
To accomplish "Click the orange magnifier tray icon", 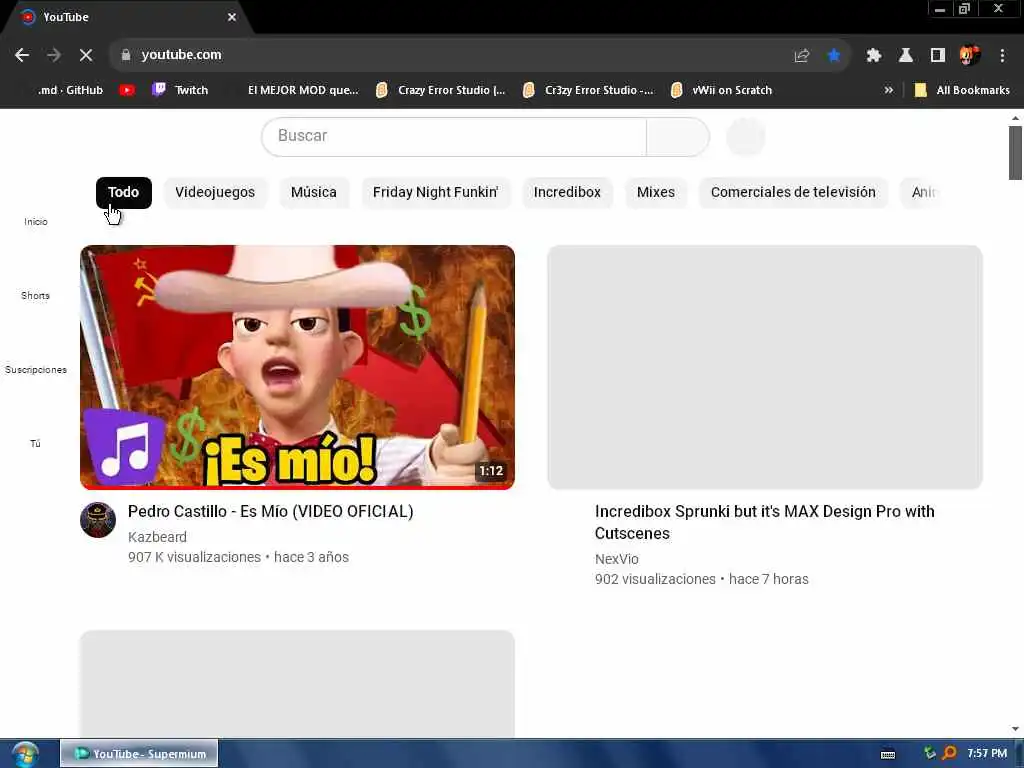I will click(949, 754).
